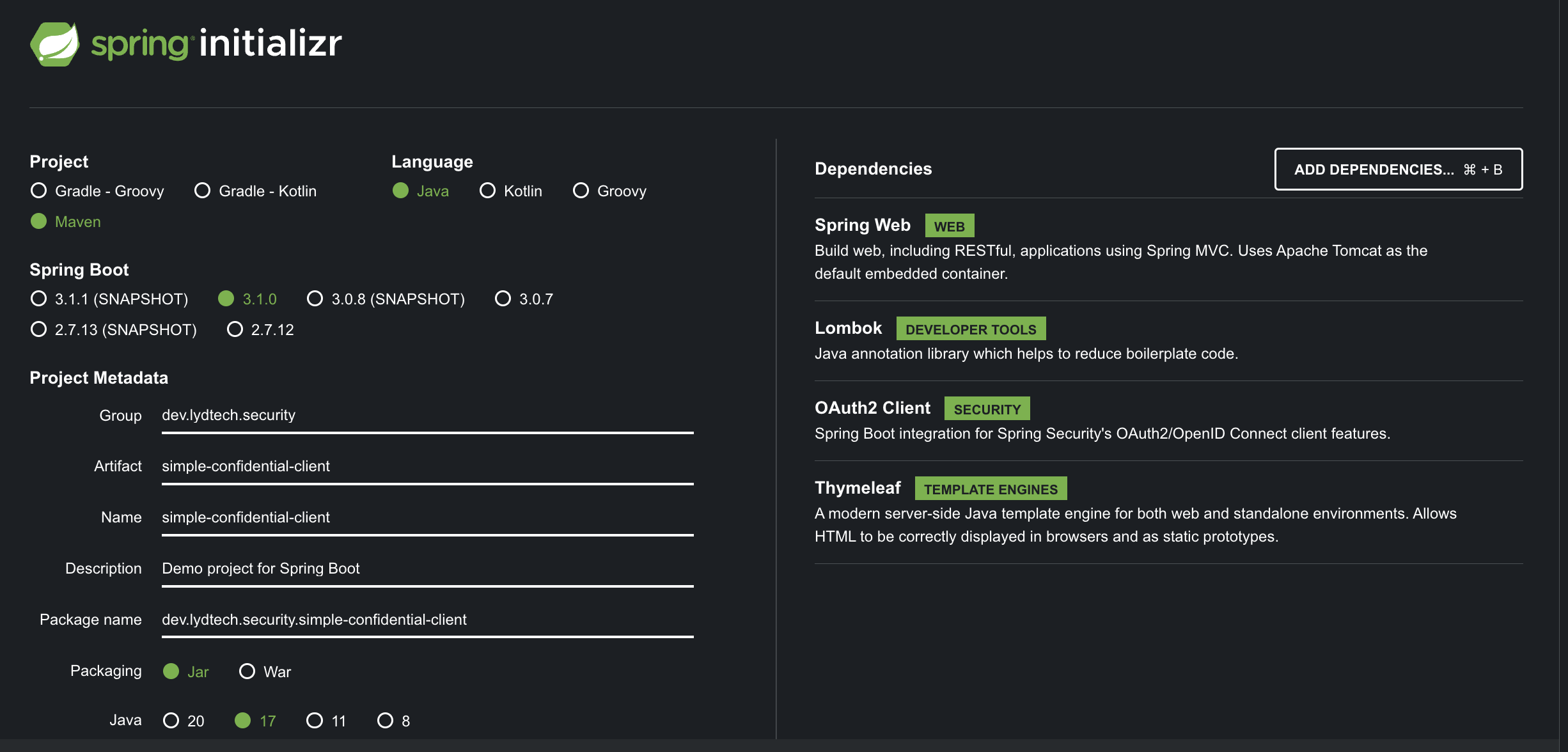The height and width of the screenshot is (752, 1568).
Task: Click the DEVELOPER TOOLS category tag
Action: pos(971,329)
